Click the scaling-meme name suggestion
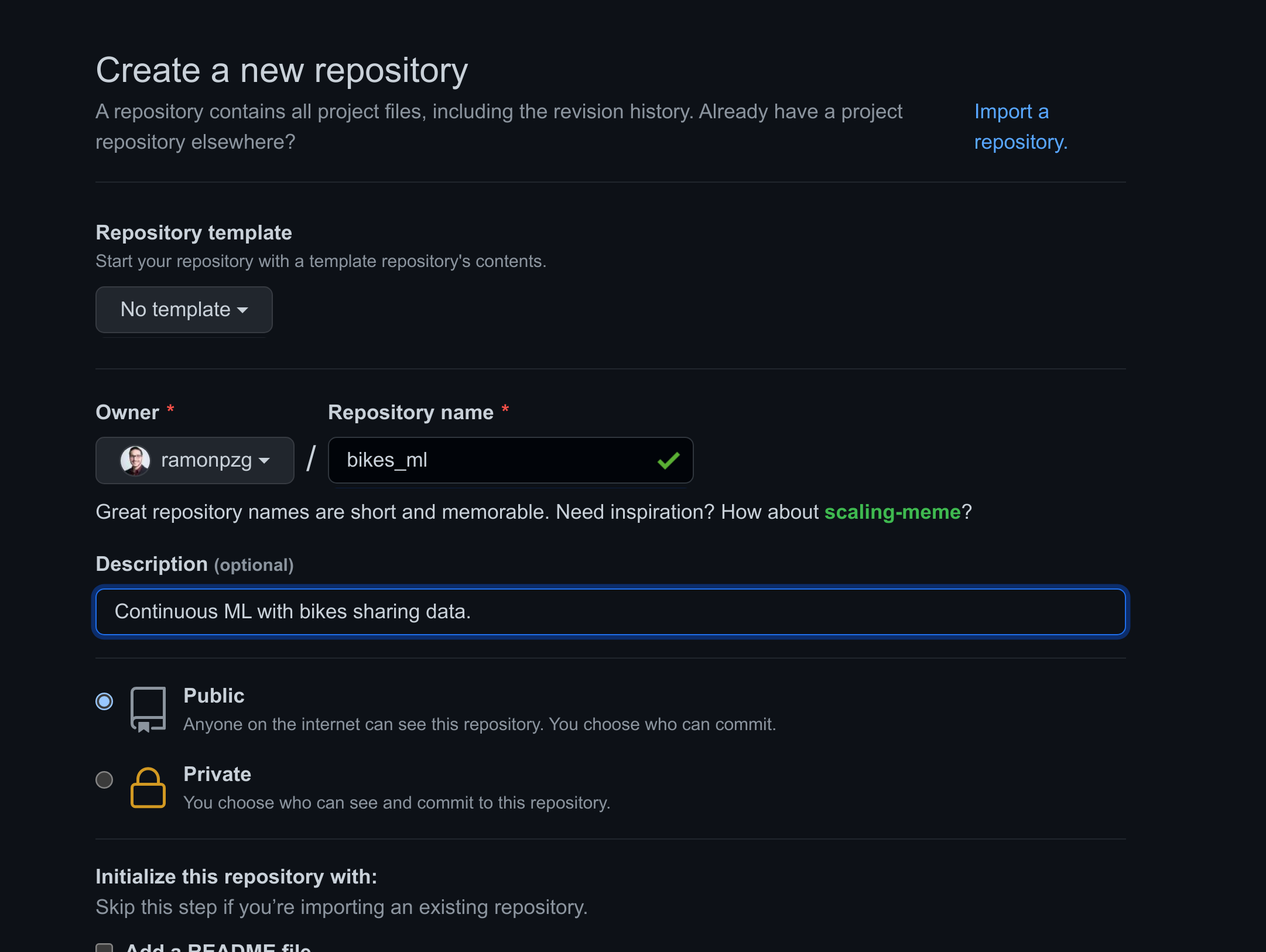 pos(892,512)
